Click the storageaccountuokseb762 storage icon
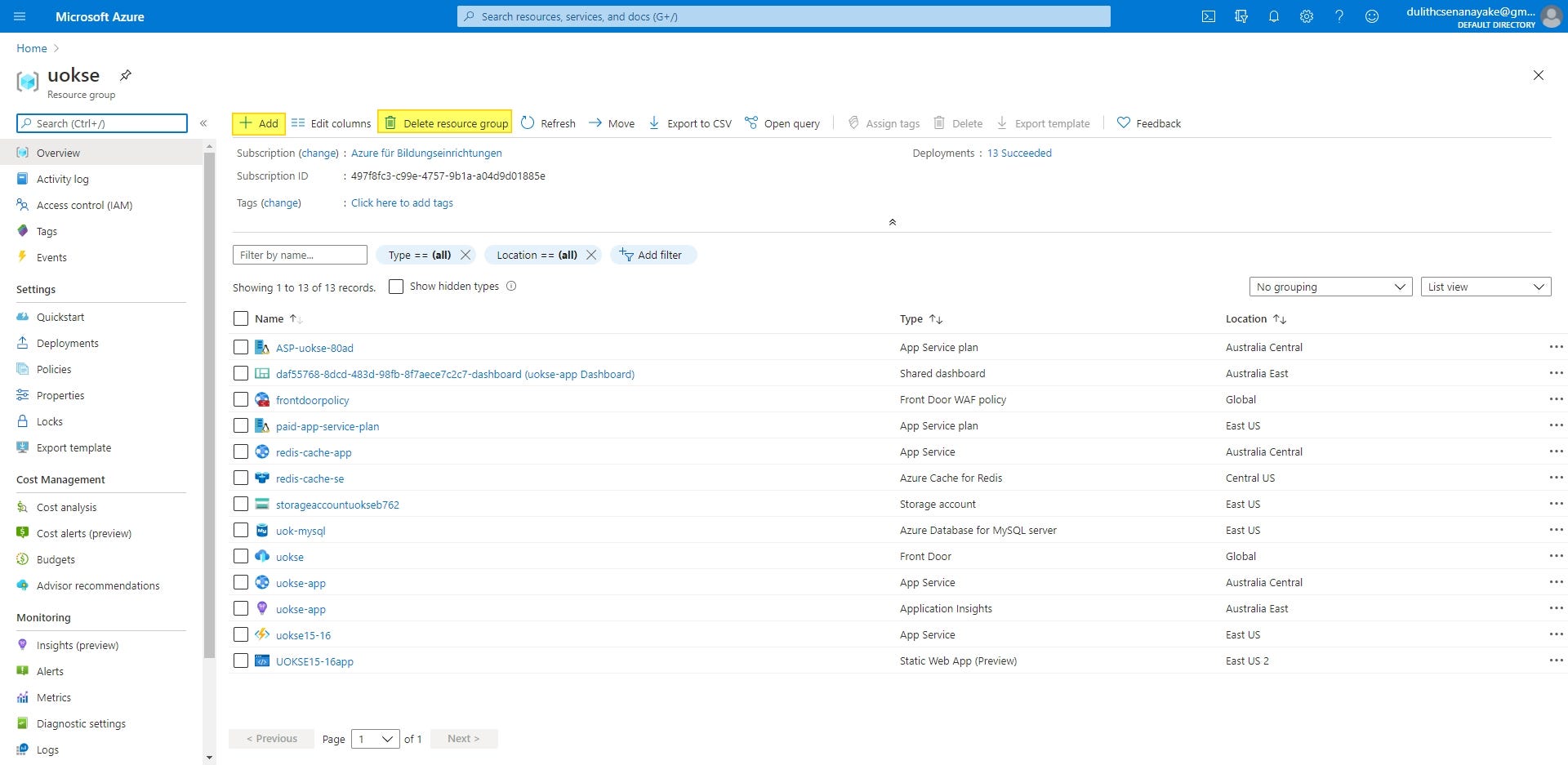Image resolution: width=1568 pixels, height=765 pixels. [262, 504]
